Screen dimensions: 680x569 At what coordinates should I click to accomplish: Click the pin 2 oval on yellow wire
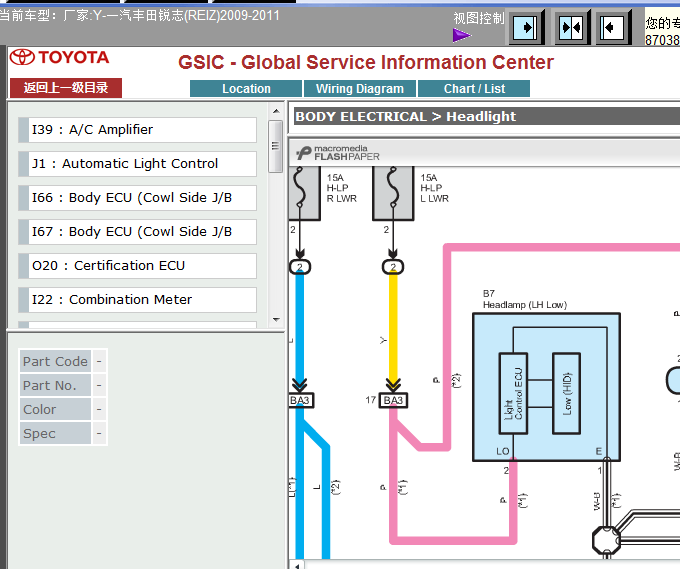click(393, 267)
